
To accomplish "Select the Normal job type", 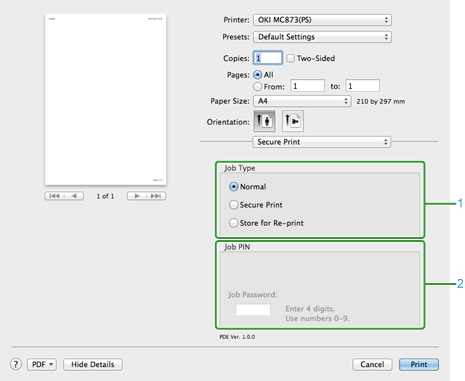I will pos(234,187).
